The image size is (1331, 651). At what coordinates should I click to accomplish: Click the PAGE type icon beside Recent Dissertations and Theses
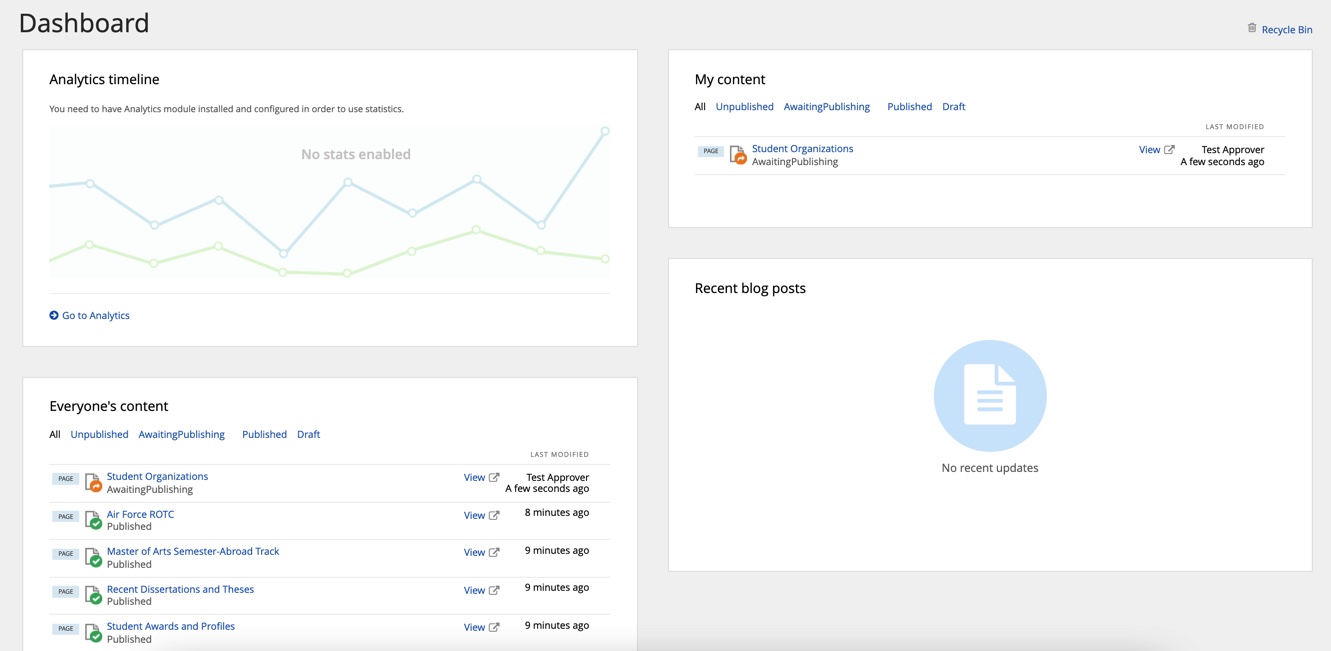(65, 591)
